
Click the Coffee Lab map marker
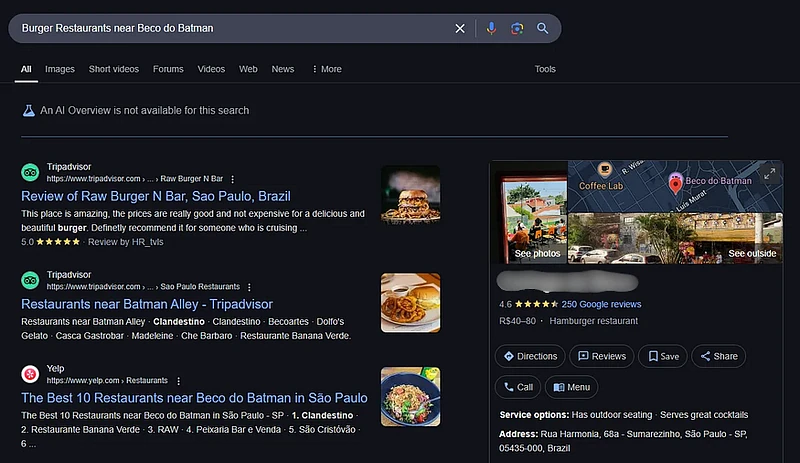(x=605, y=169)
